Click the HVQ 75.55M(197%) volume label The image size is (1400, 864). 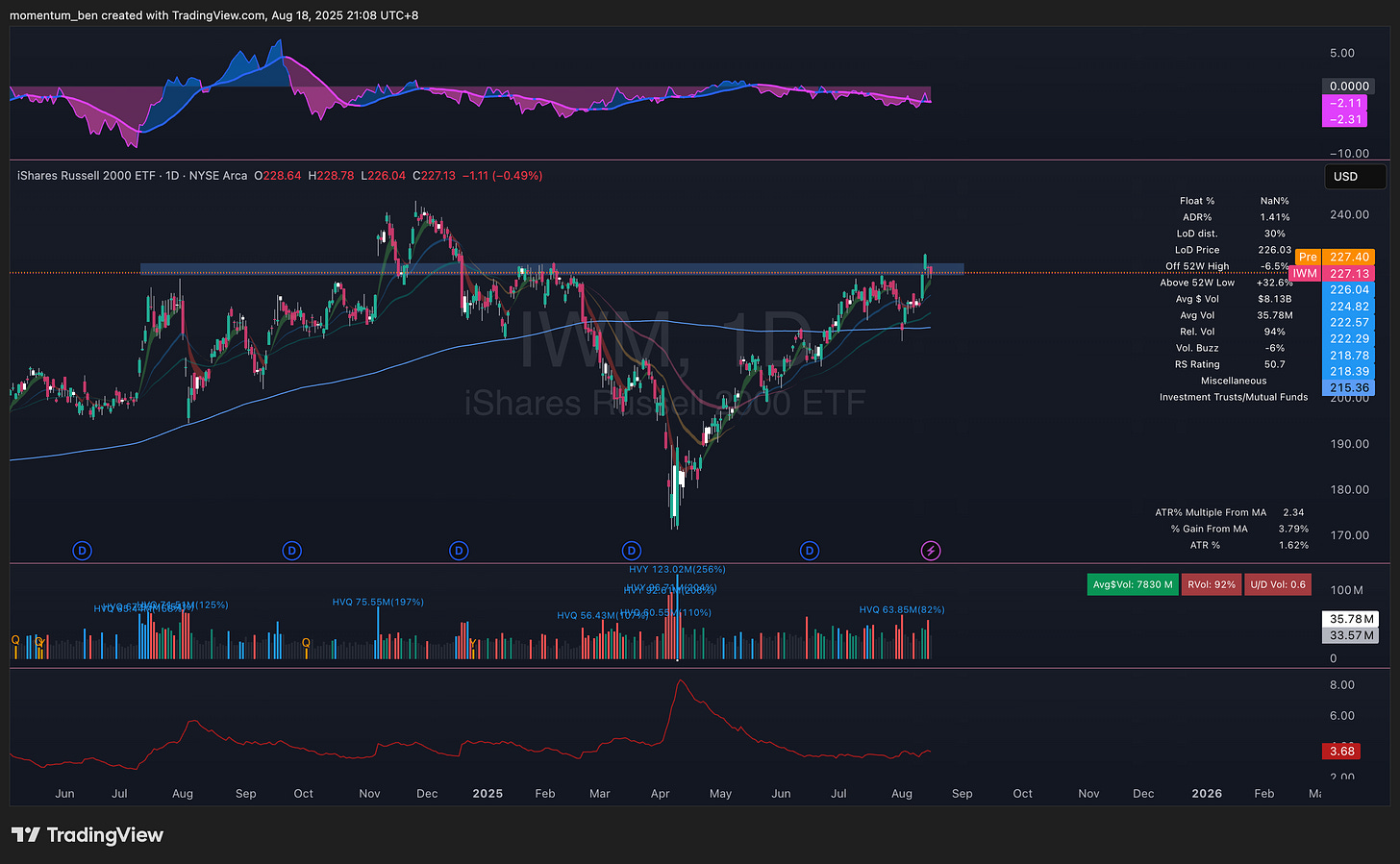(378, 603)
